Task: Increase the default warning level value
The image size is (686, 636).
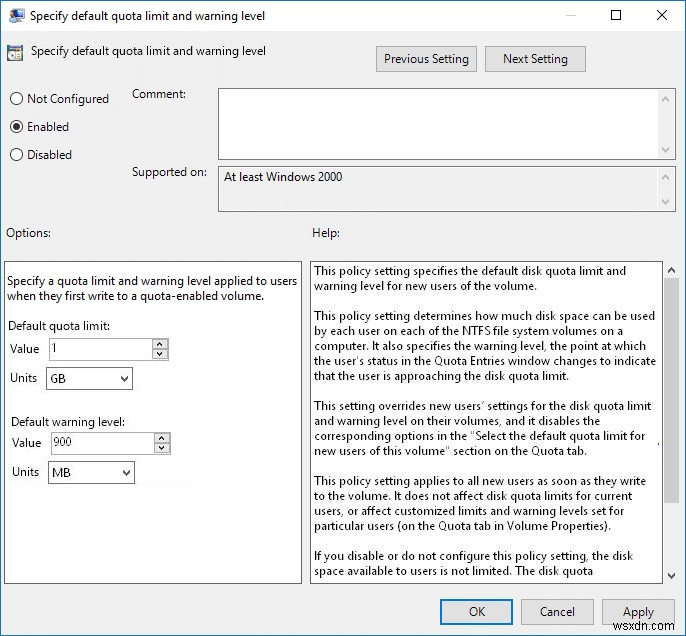Action: 162,438
